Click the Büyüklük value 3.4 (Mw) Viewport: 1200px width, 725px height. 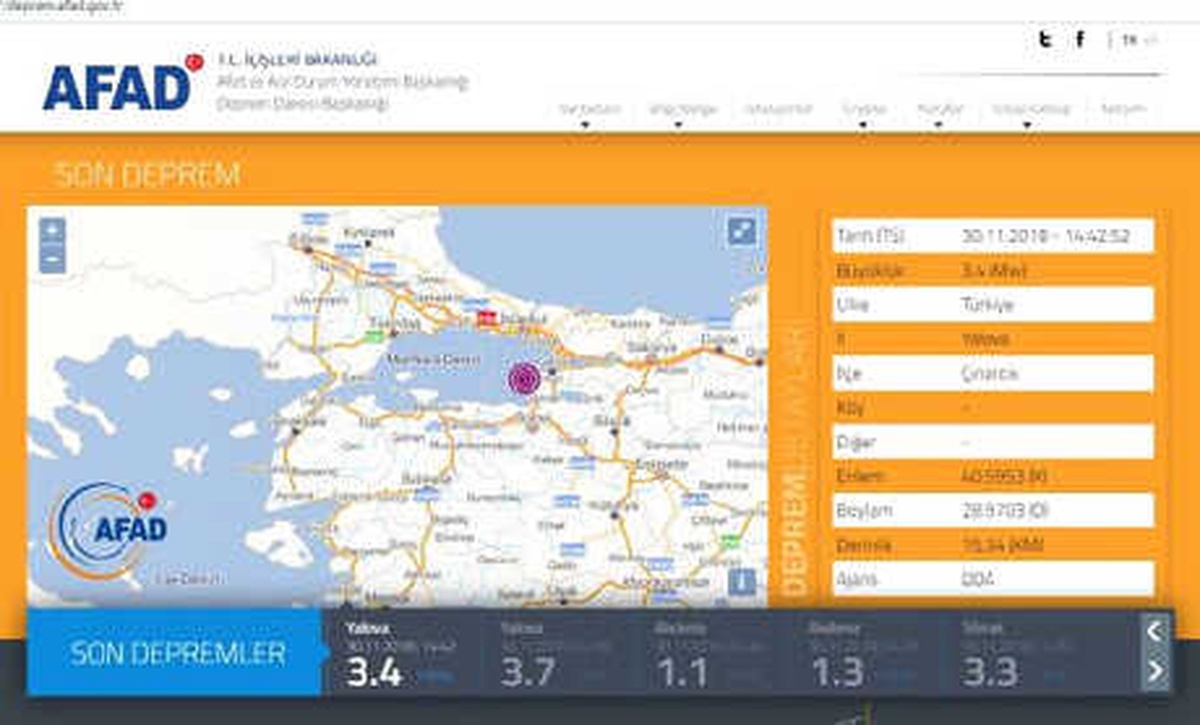pyautogui.click(x=994, y=271)
